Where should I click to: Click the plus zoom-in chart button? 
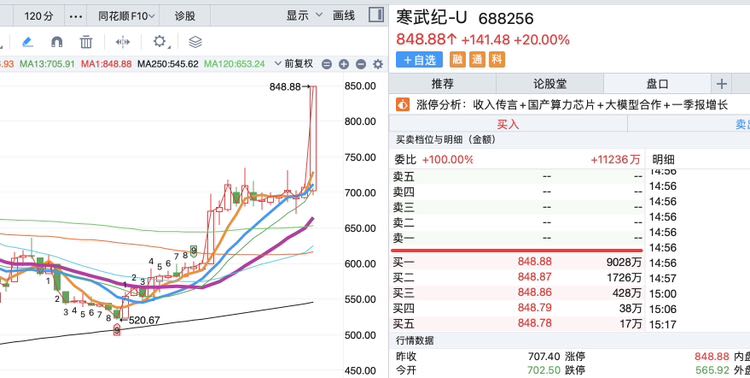coord(343,64)
